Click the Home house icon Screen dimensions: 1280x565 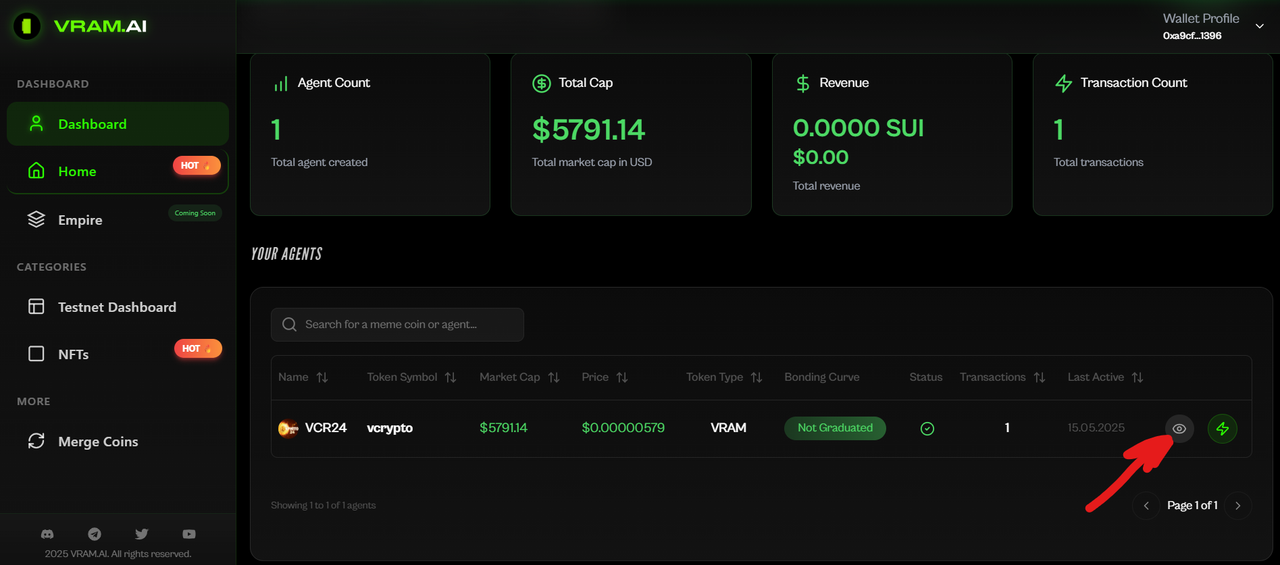[x=36, y=171]
